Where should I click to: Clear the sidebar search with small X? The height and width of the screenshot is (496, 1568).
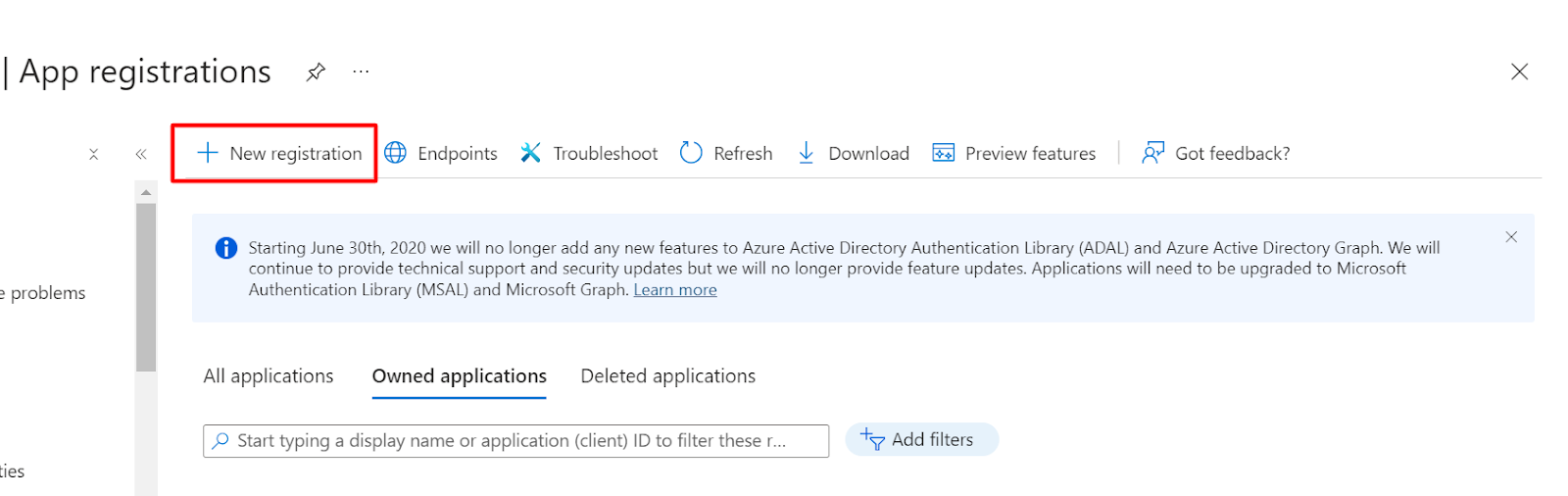[94, 154]
